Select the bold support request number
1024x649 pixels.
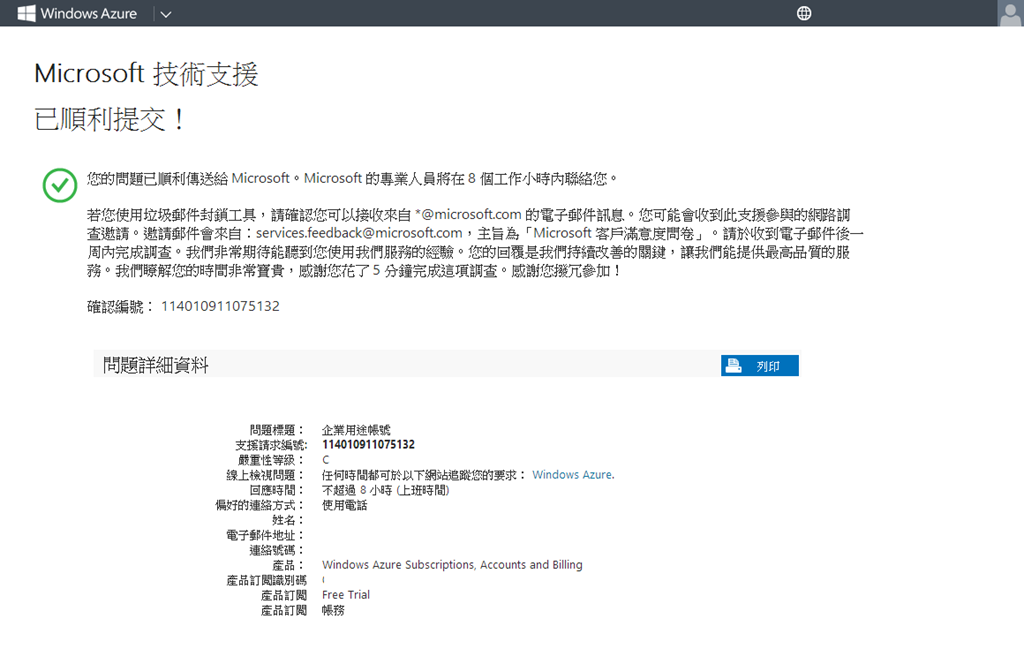368,445
